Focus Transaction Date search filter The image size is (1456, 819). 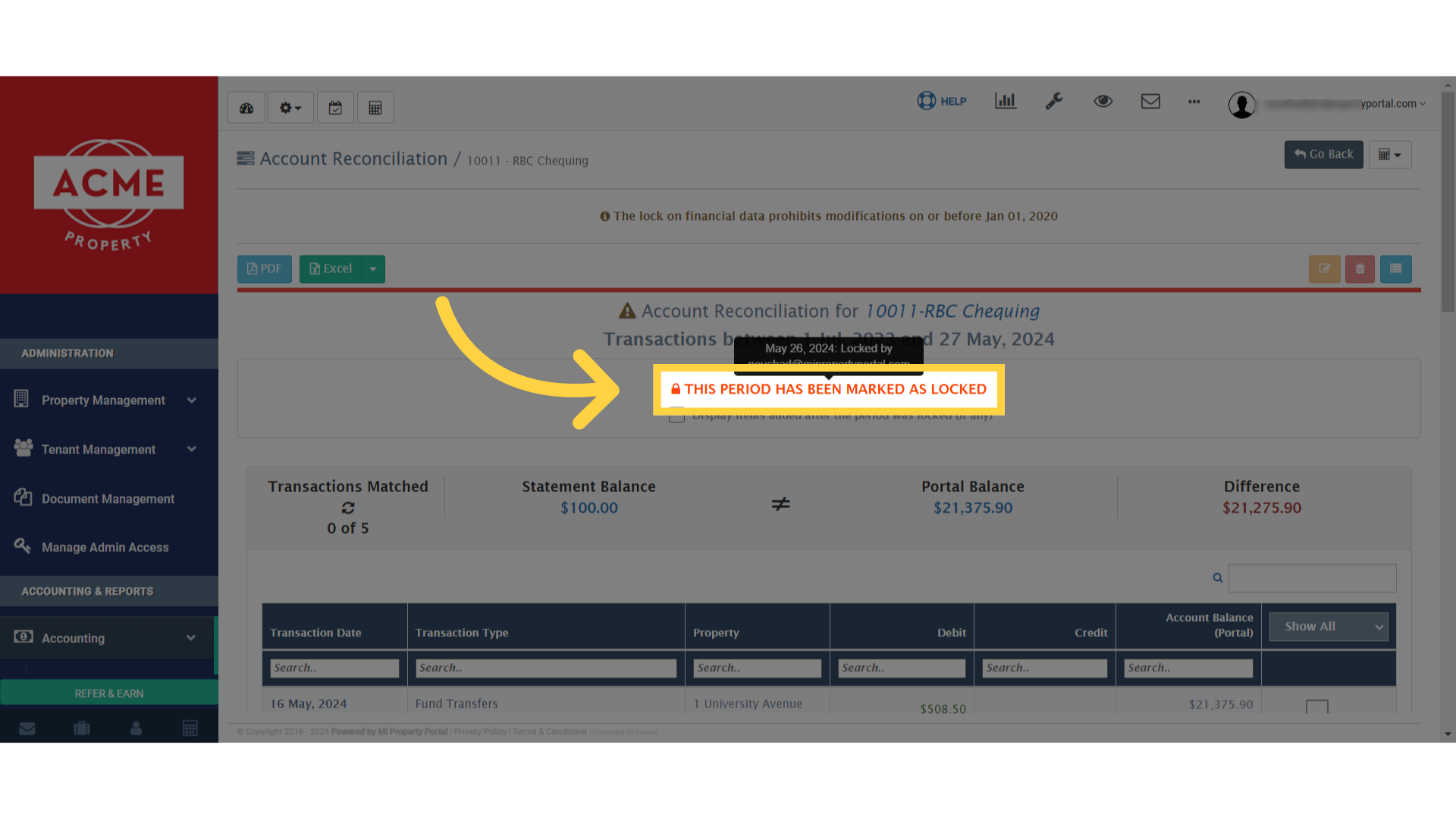[334, 668]
